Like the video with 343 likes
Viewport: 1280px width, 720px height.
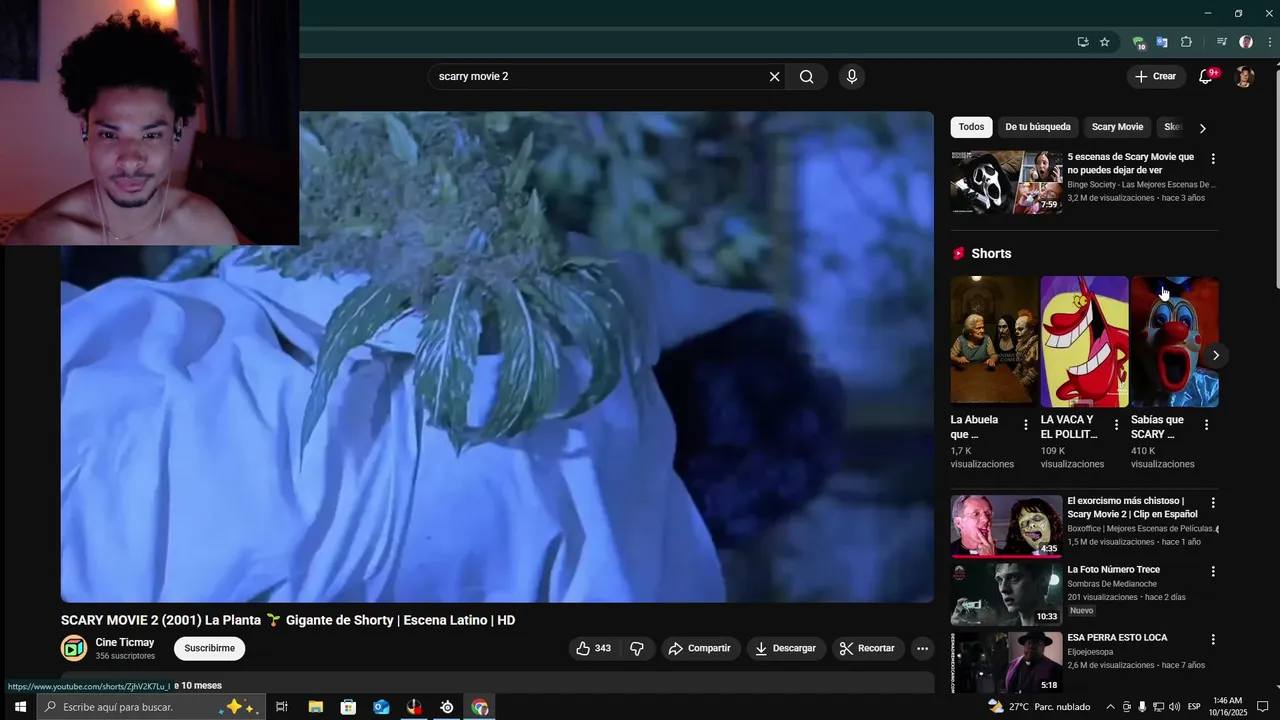tap(593, 648)
